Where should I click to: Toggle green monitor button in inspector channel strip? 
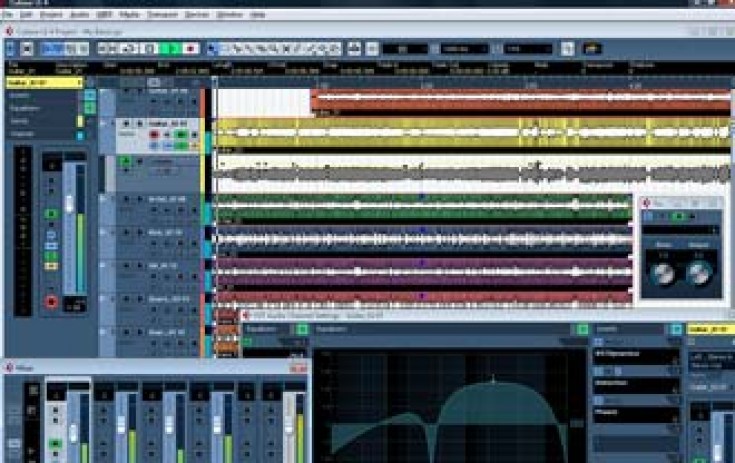pos(51,214)
